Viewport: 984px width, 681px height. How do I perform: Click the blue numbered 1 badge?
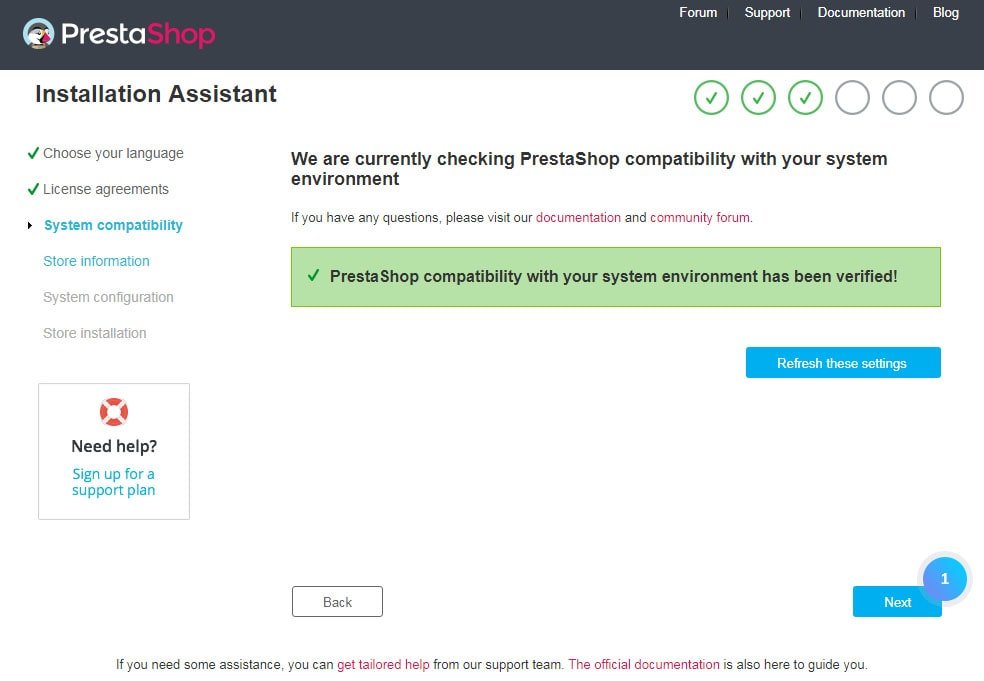pos(945,579)
